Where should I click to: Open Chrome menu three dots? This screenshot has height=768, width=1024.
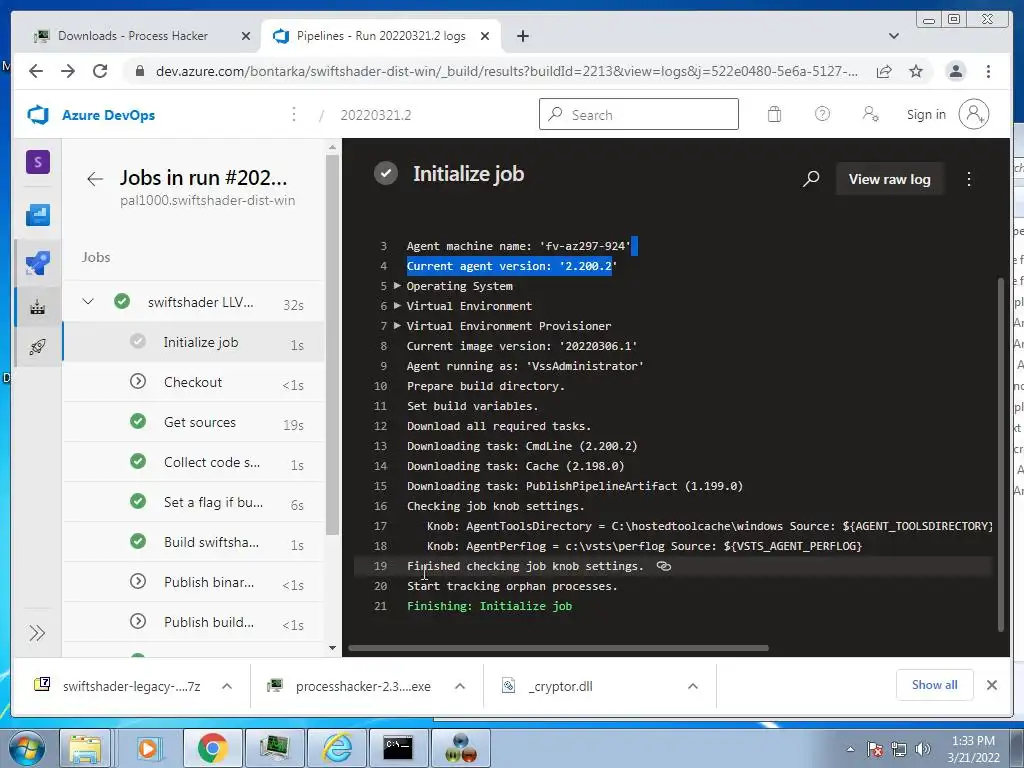pos(988,71)
